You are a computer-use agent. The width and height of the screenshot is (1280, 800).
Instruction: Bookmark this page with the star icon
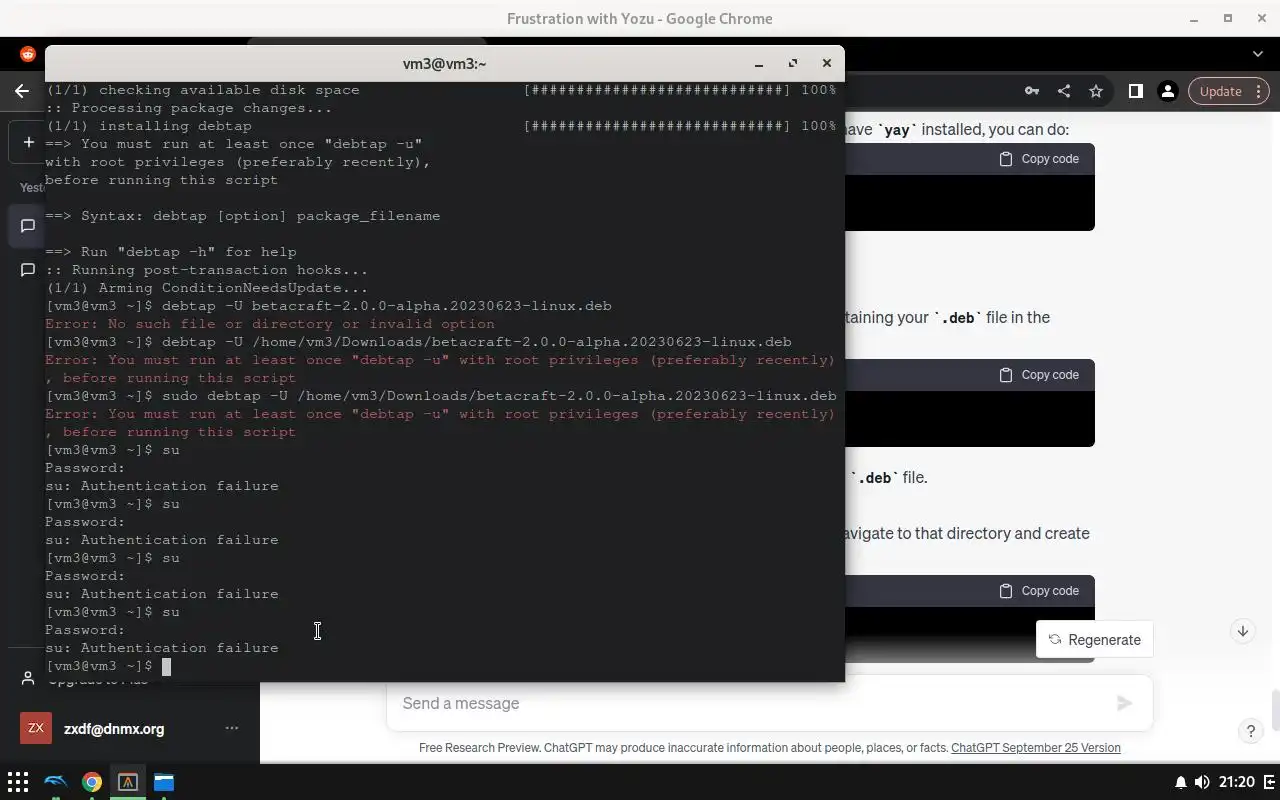pyautogui.click(x=1096, y=91)
